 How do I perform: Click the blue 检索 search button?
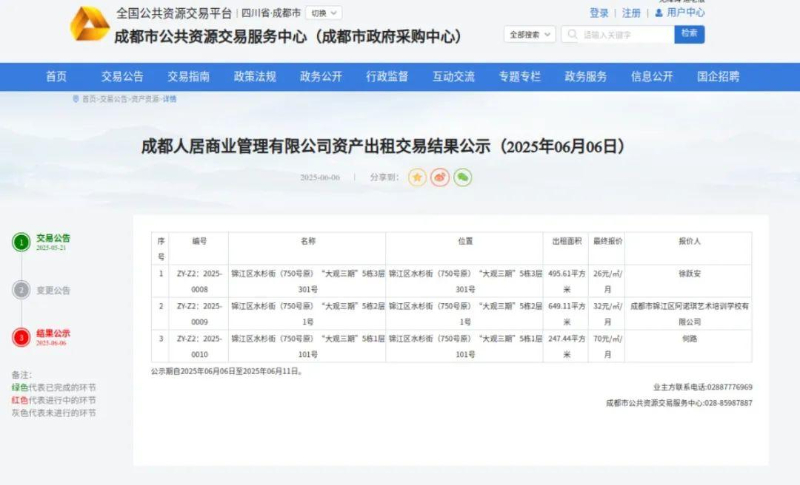(689, 34)
